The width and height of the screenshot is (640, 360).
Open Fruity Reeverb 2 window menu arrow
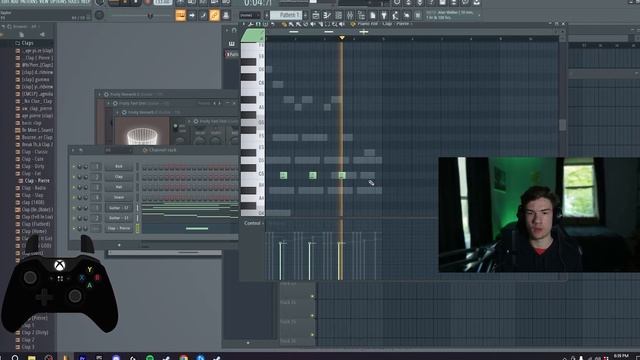pyautogui.click(x=99, y=94)
